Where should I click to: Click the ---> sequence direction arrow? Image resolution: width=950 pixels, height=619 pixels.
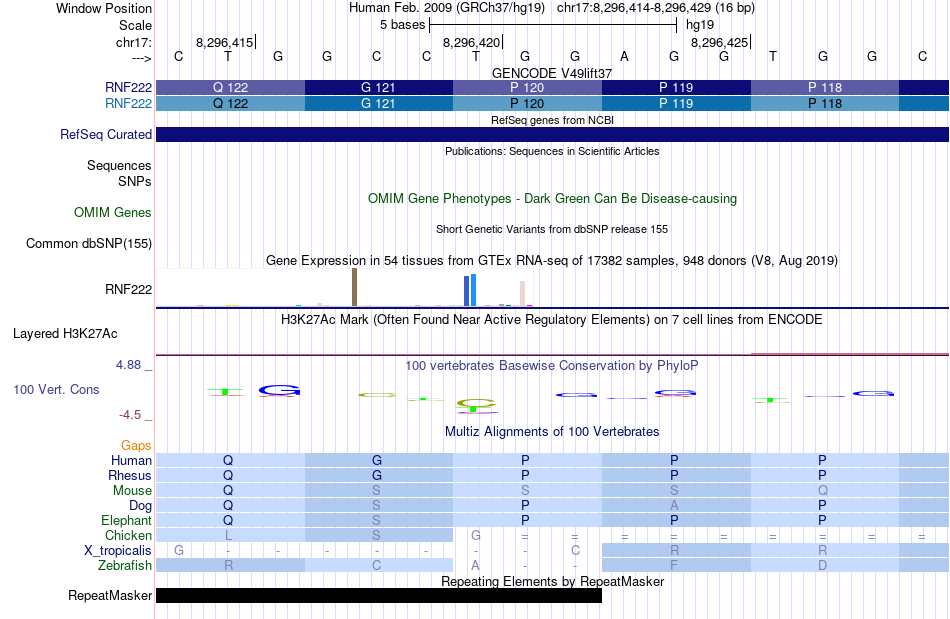(141, 58)
